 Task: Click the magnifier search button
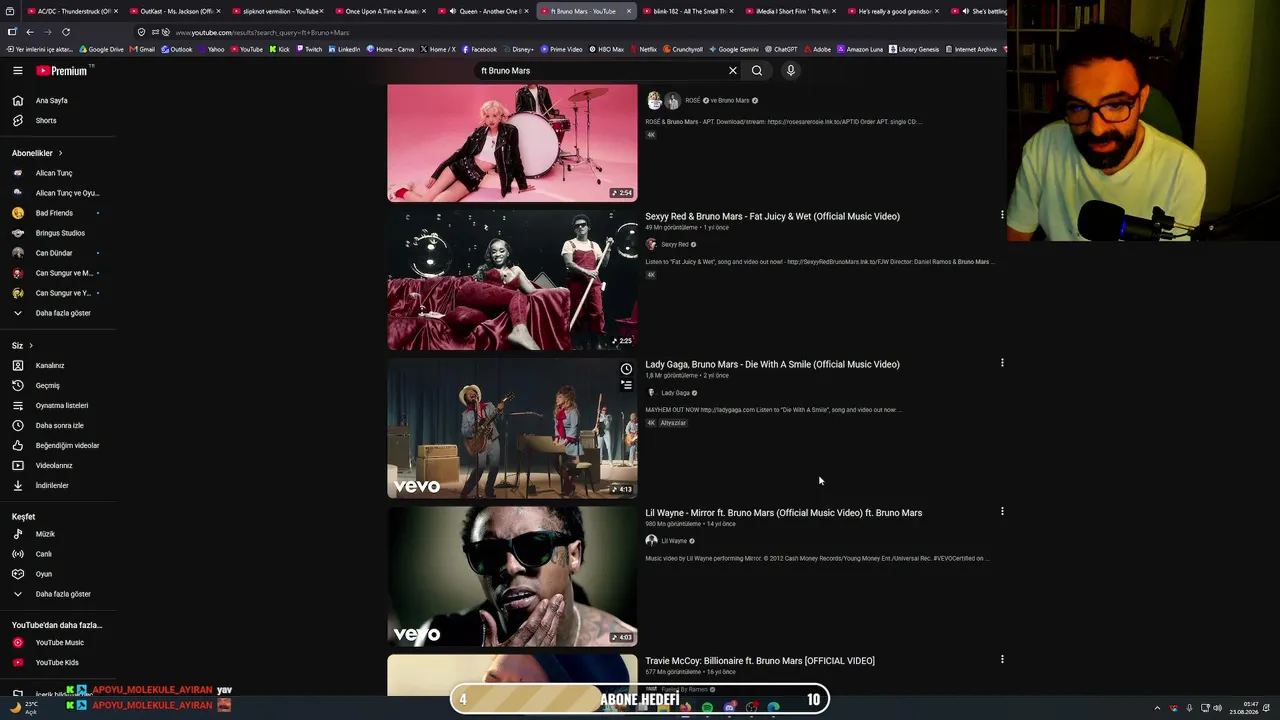tap(757, 71)
